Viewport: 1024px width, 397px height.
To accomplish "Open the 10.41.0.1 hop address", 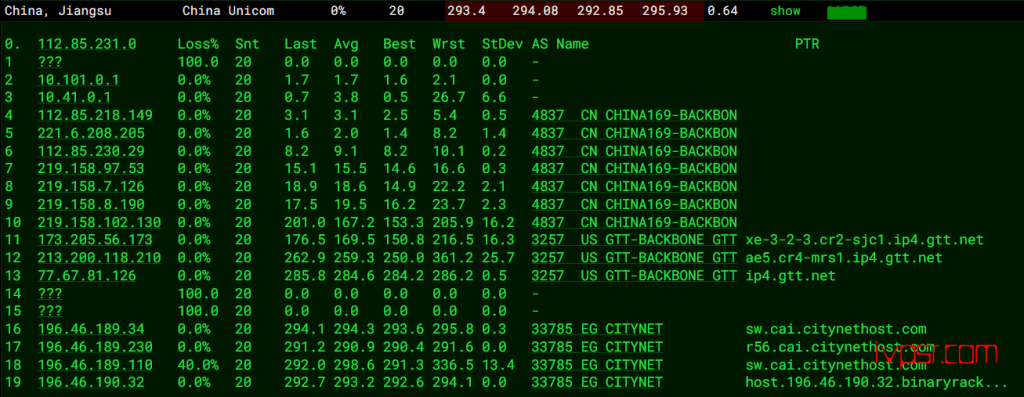I will tap(74, 97).
